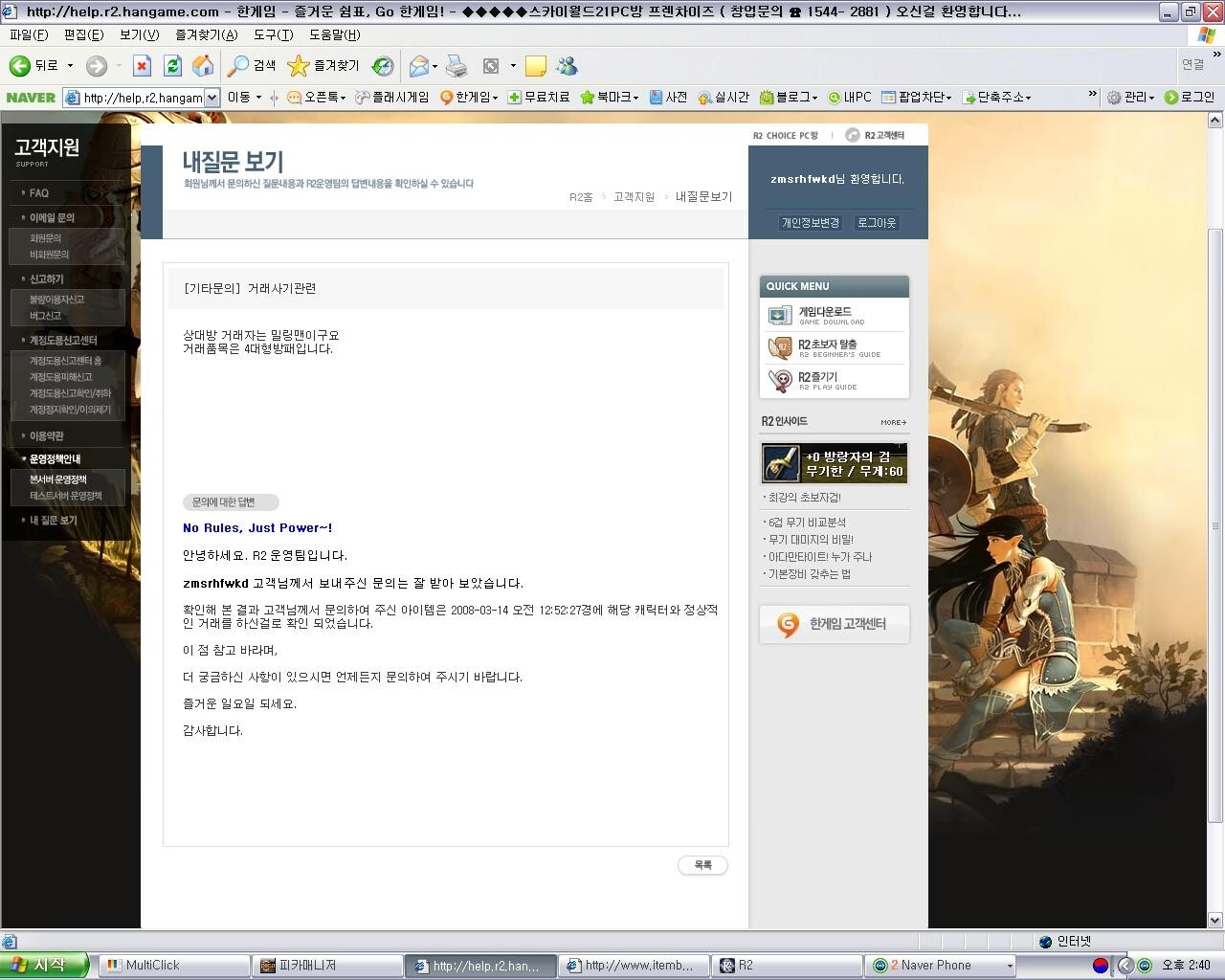Click R2초보자 탈출 guide in Quick Menu
1225x980 pixels.
coord(835,347)
